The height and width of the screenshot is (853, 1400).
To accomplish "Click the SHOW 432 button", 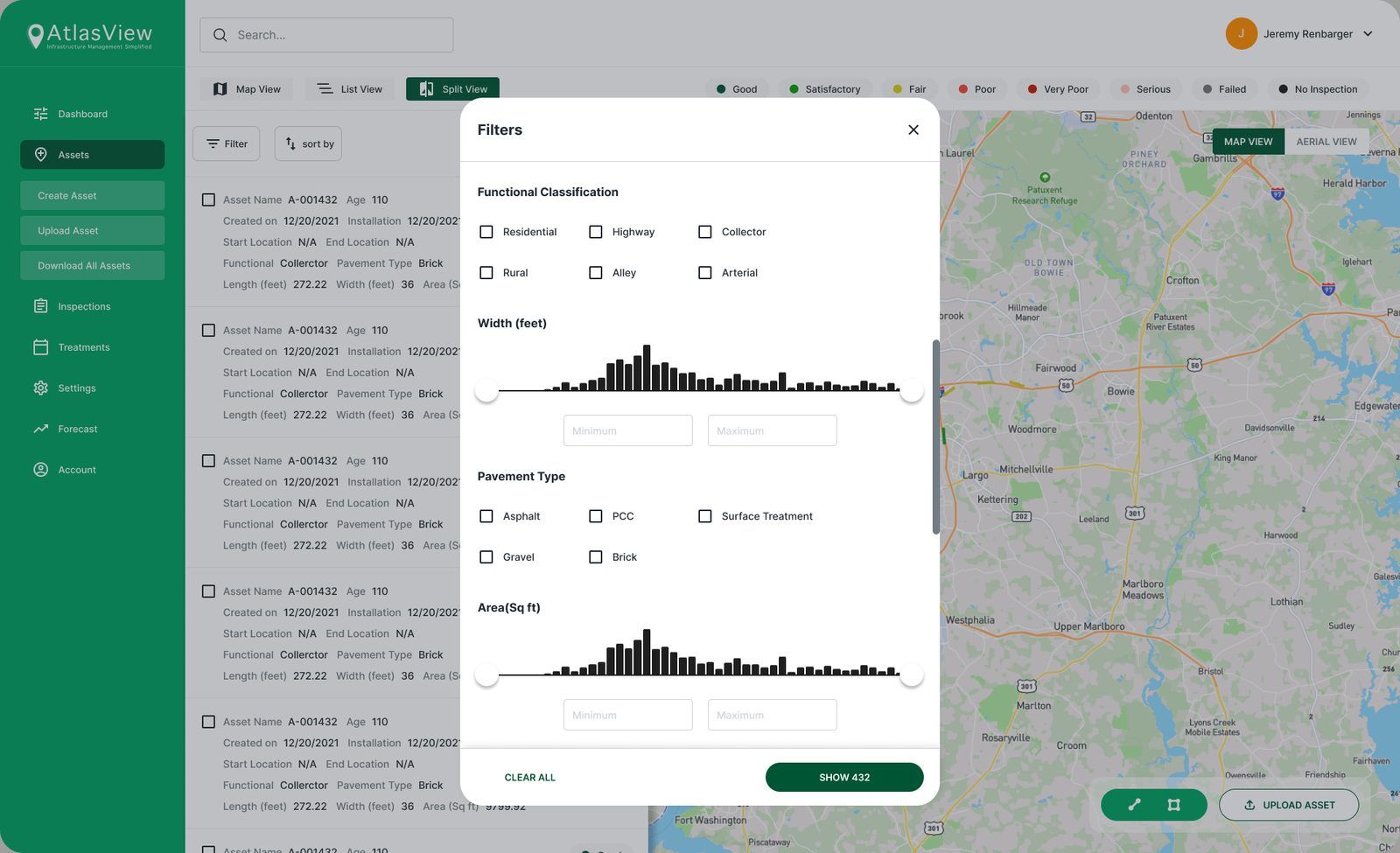I will (x=844, y=777).
